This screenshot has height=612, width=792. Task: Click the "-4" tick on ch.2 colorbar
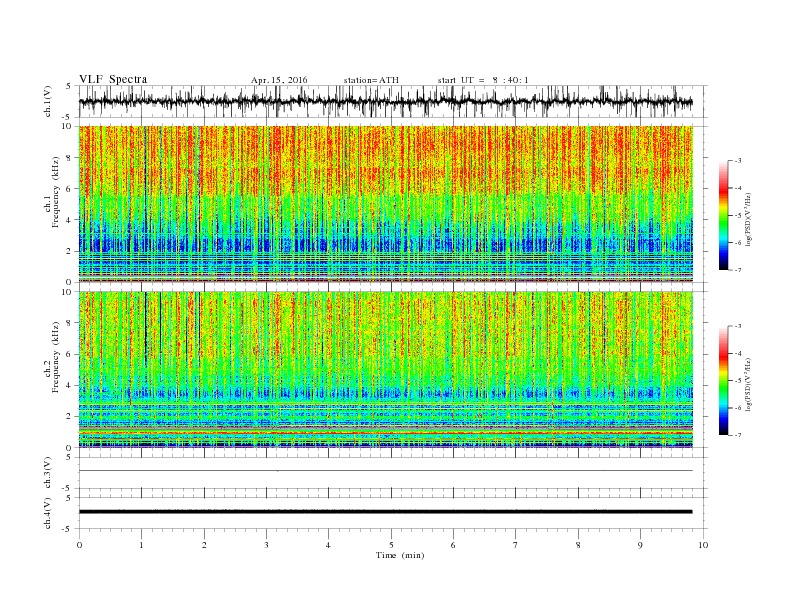click(737, 353)
